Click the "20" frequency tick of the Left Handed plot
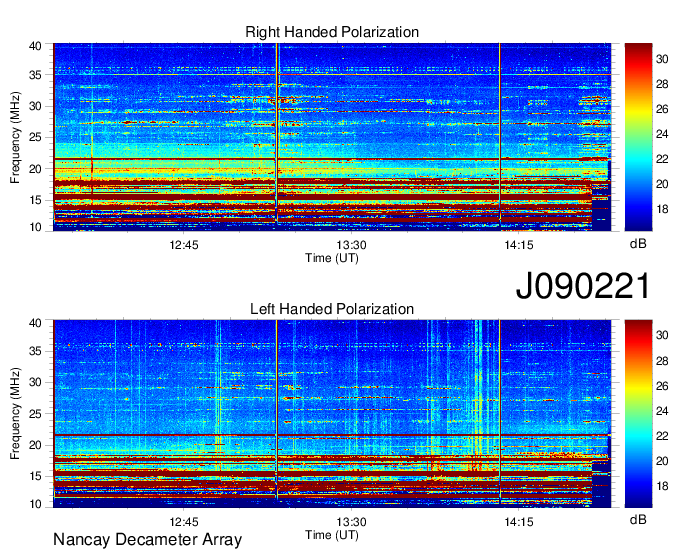Image resolution: width=680 pixels, height=552 pixels. tap(35, 445)
